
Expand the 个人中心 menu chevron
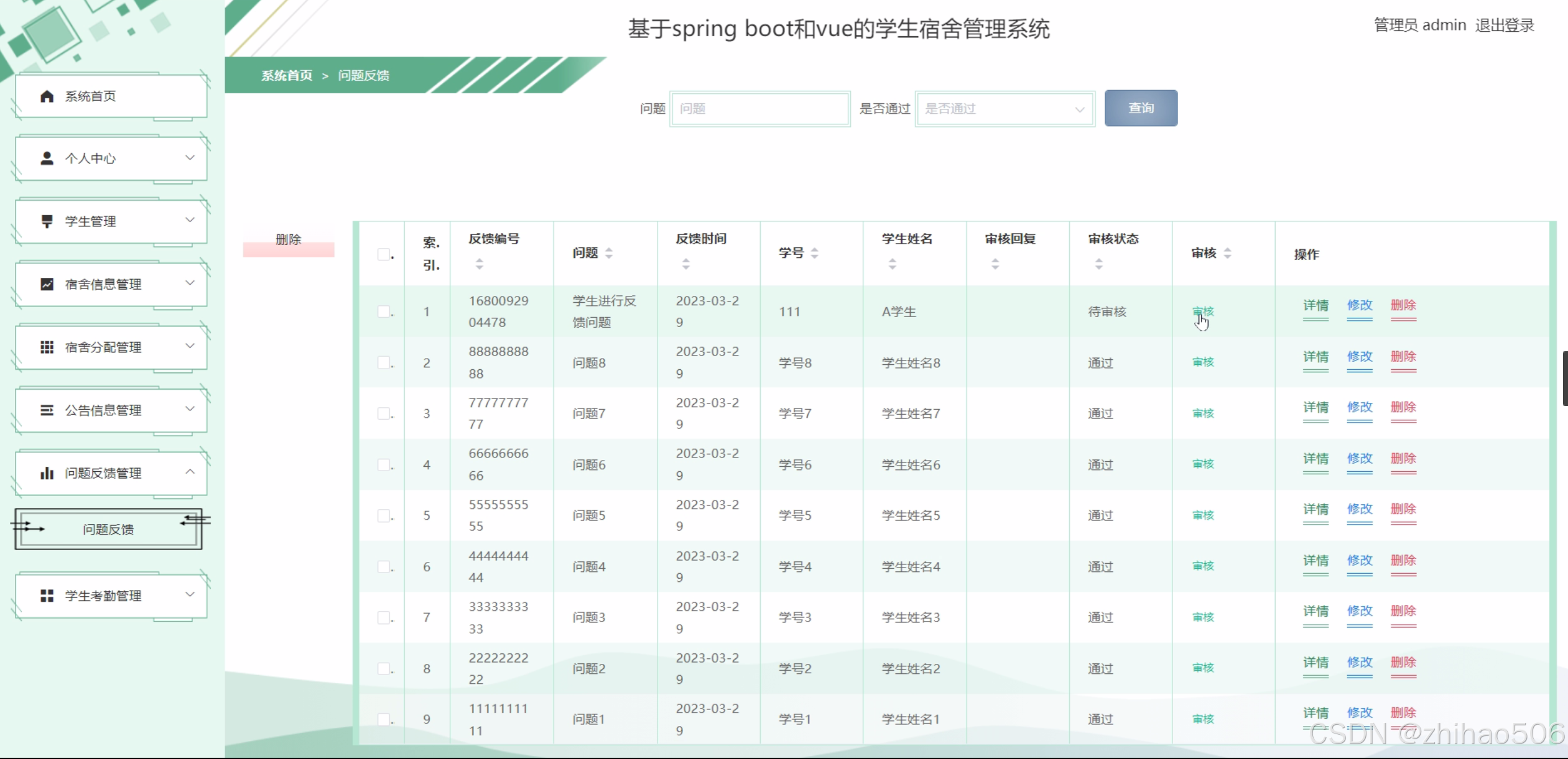(190, 157)
